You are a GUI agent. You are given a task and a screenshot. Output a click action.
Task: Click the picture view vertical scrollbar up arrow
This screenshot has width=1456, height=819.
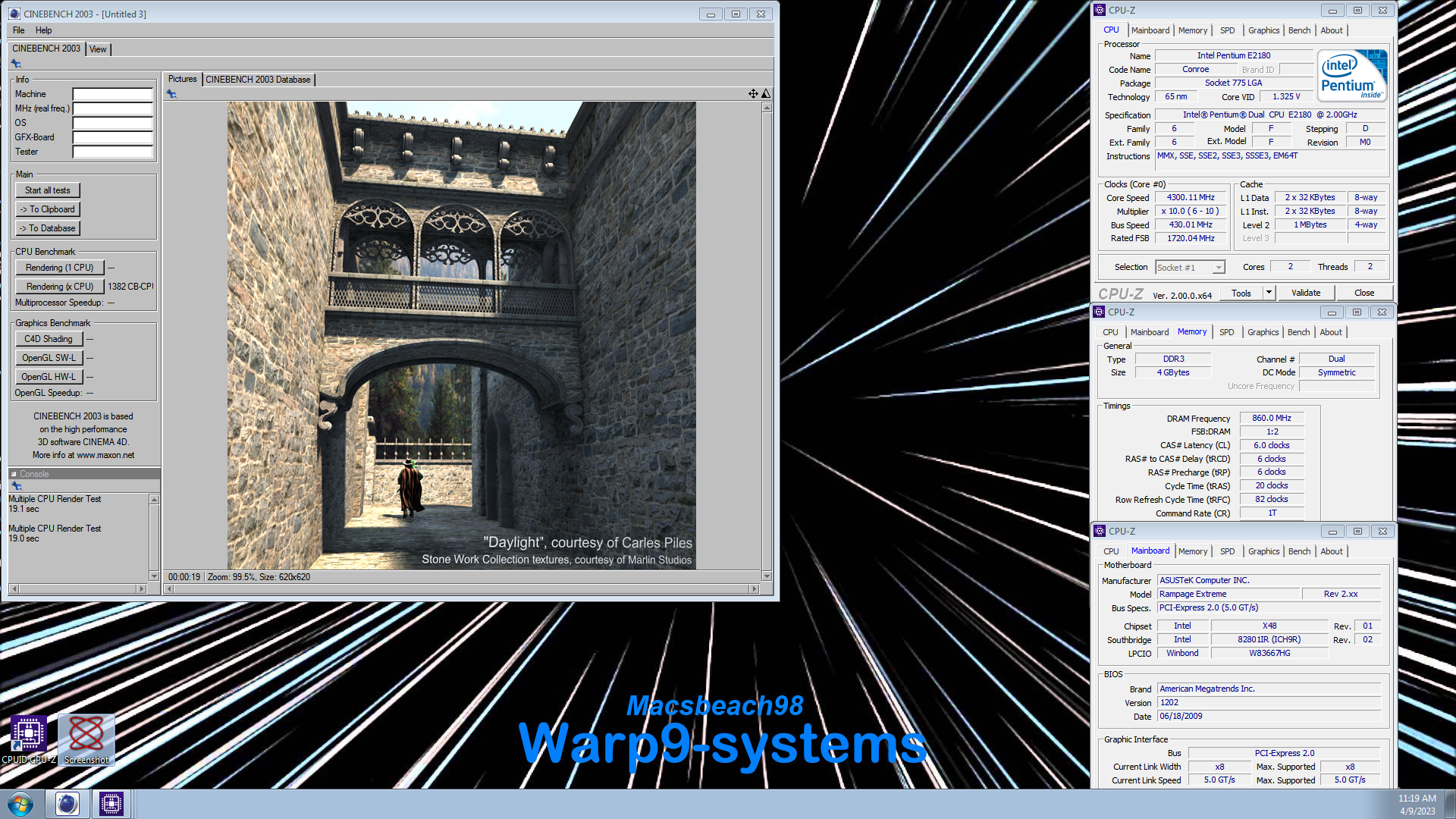tap(767, 108)
